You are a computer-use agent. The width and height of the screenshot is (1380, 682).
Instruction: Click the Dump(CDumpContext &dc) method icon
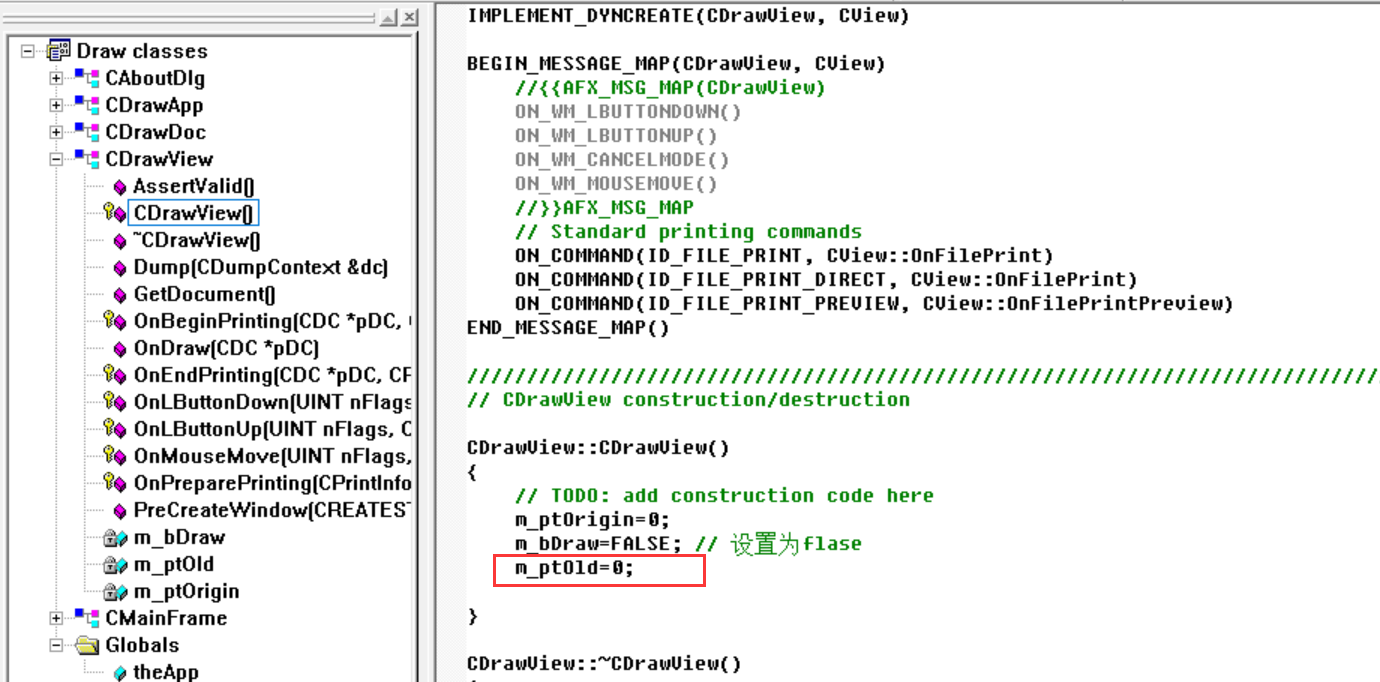coord(120,268)
